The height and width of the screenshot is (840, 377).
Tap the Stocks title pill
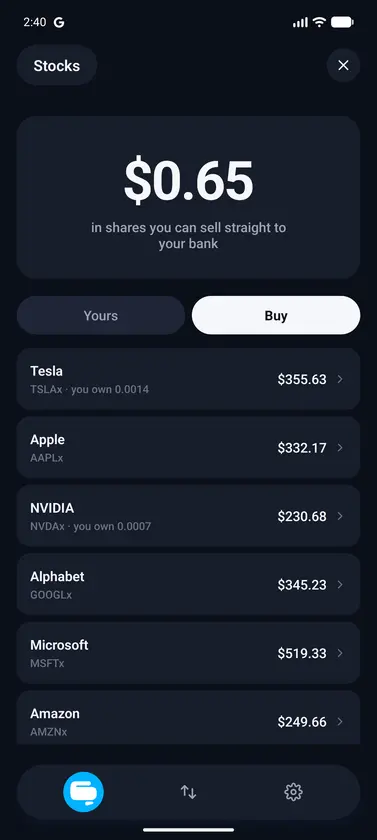[57, 65]
